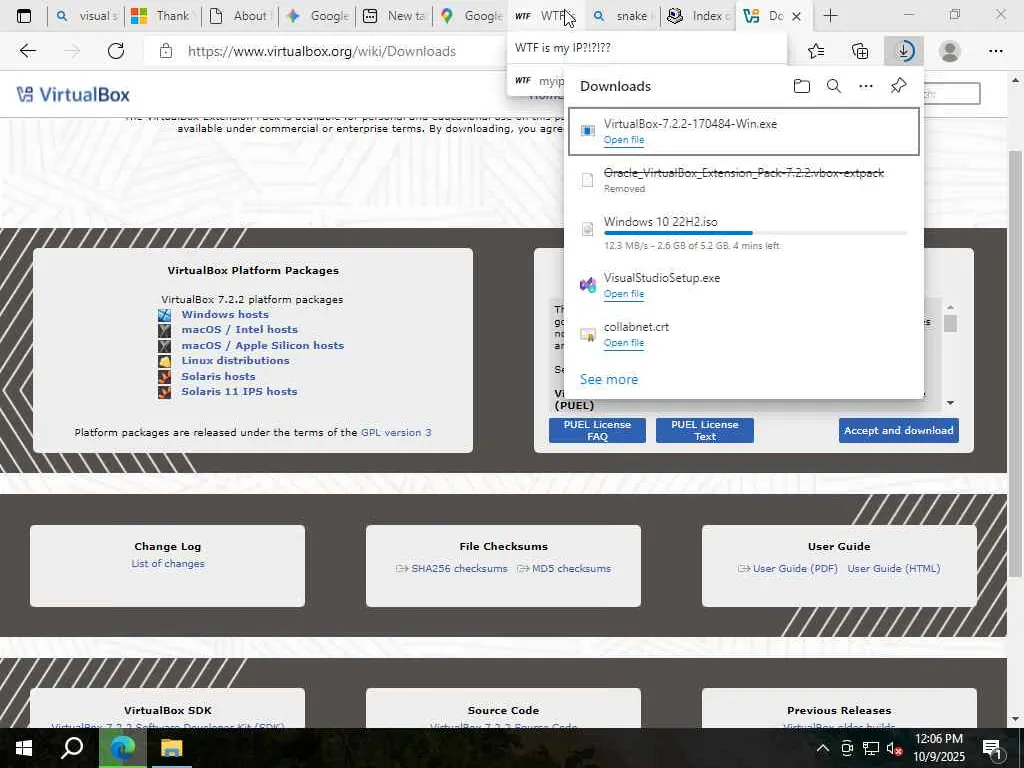Viewport: 1024px width, 768px height.
Task: Search downloads with magnifier icon
Action: [x=834, y=86]
